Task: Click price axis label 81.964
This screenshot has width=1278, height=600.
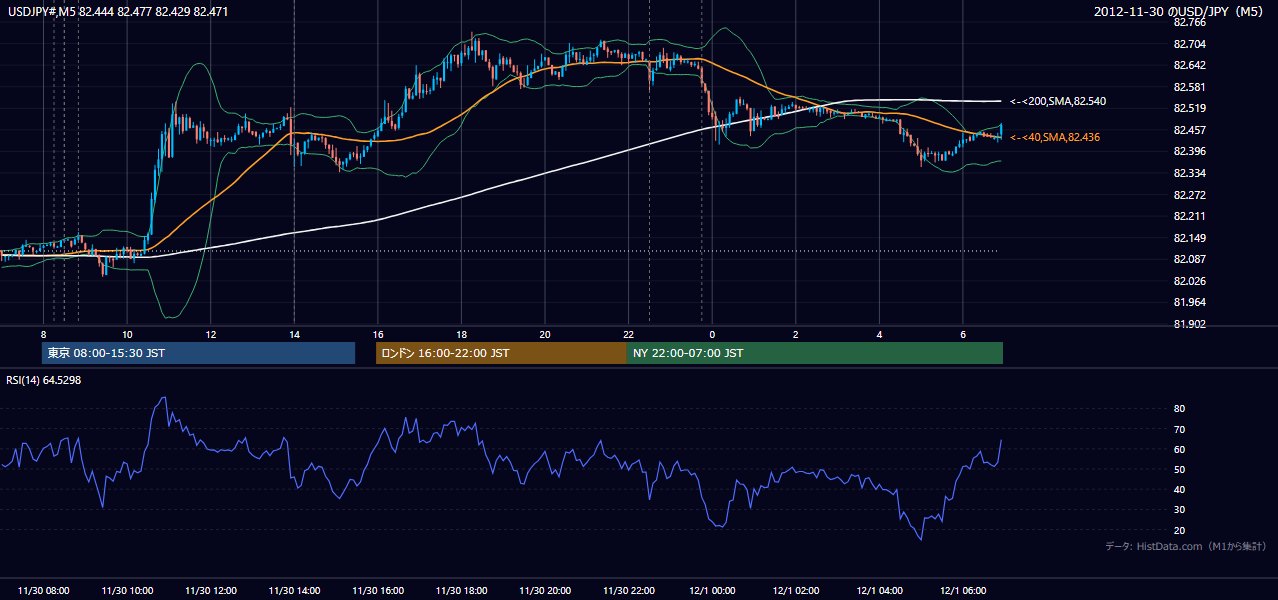Action: pos(1189,302)
